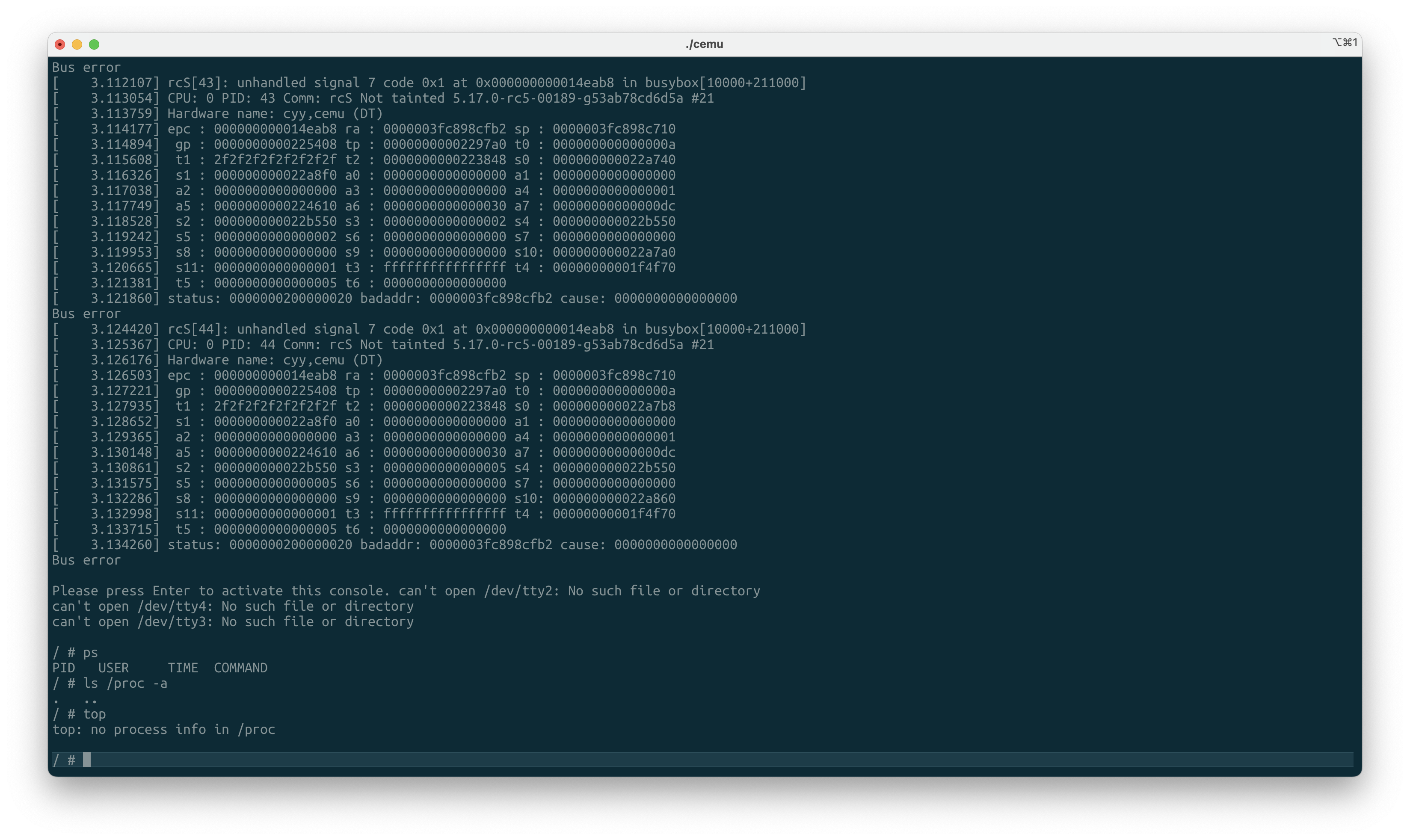1410x840 pixels.
Task: Select the first Bus error line
Action: pyautogui.click(x=86, y=67)
